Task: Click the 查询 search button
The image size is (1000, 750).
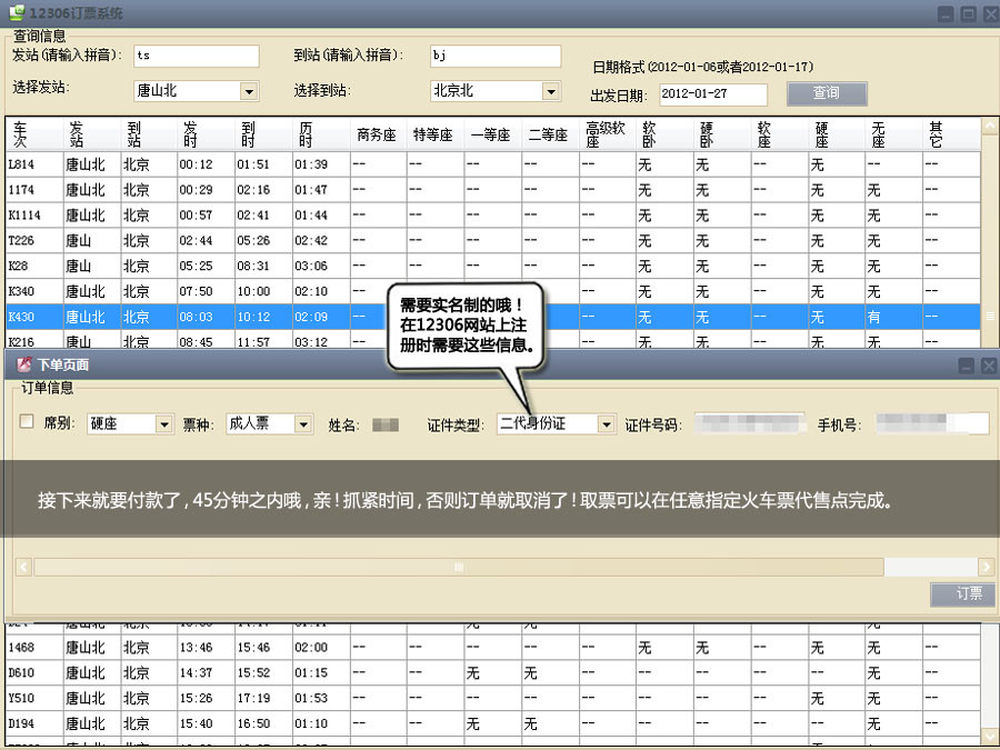Action: [x=827, y=93]
